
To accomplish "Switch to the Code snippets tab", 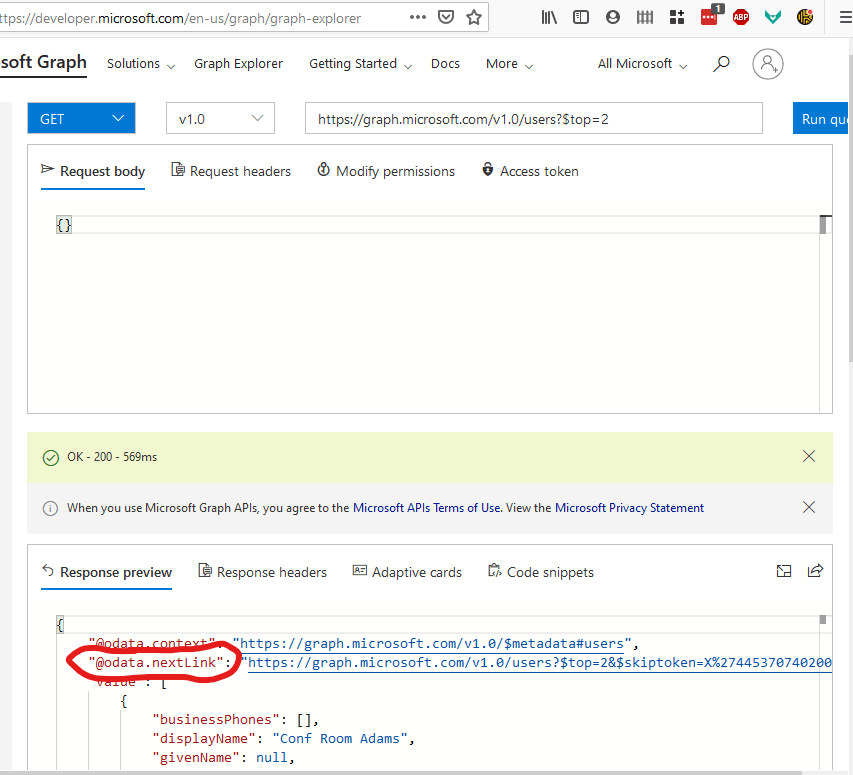I will (540, 572).
